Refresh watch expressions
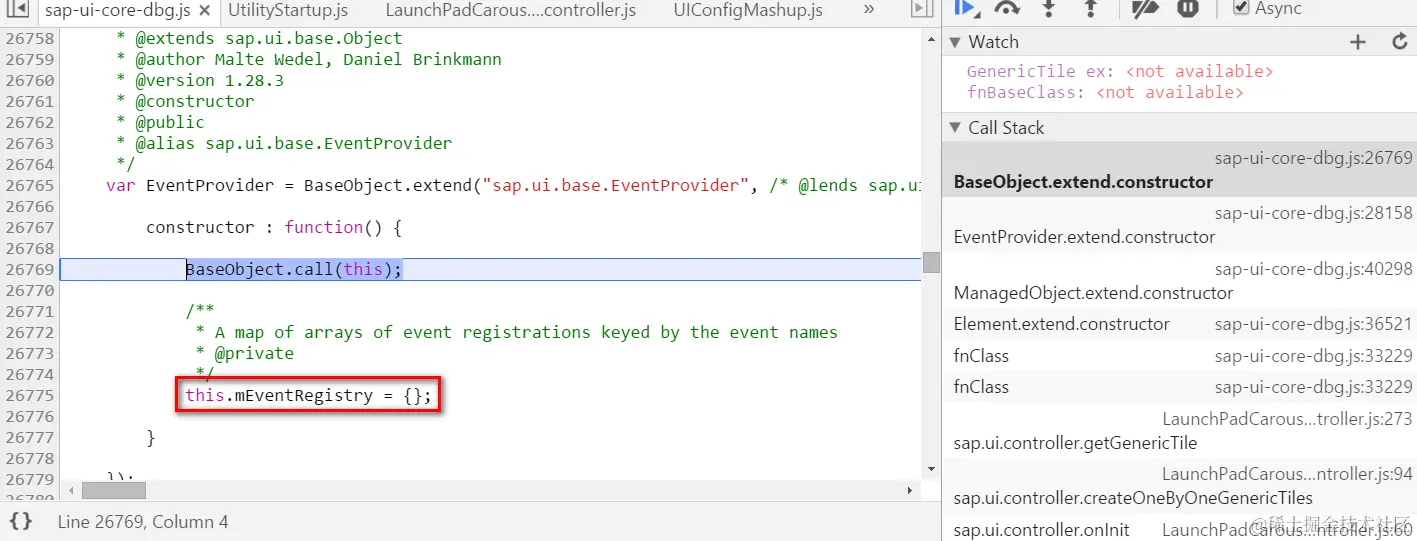The height and width of the screenshot is (541, 1417). [1400, 42]
